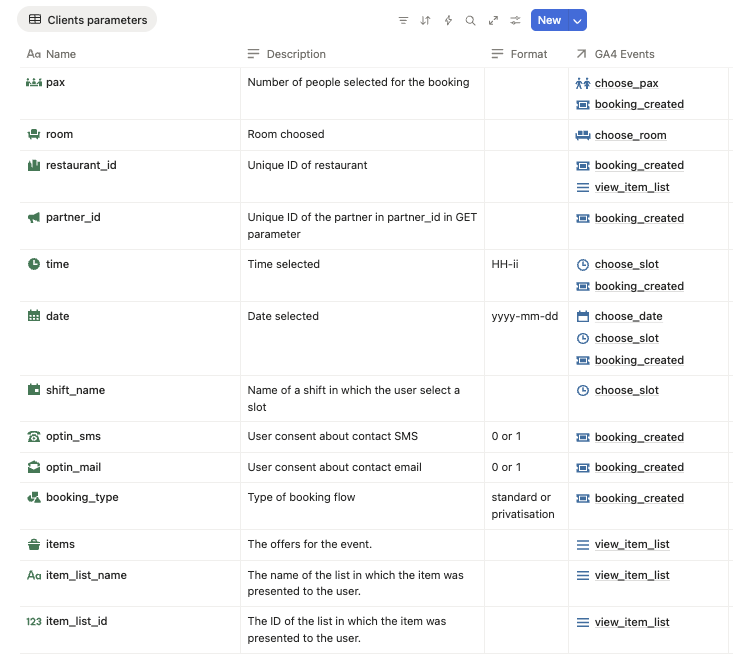Click the telephone icon beside optin_sms
Screen dimensions: 733x656
(34, 436)
